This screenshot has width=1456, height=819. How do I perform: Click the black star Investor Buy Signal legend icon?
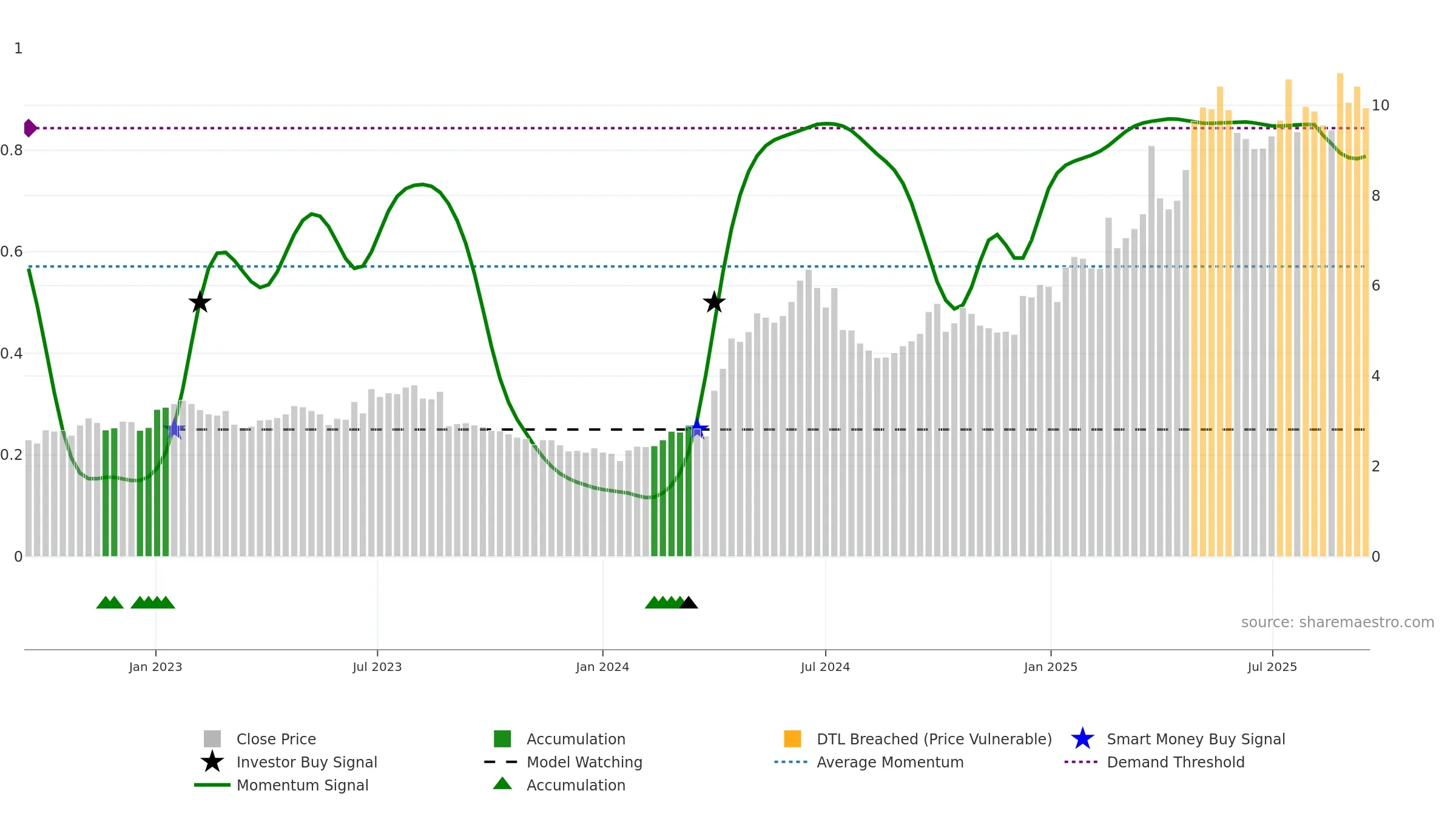click(x=212, y=762)
